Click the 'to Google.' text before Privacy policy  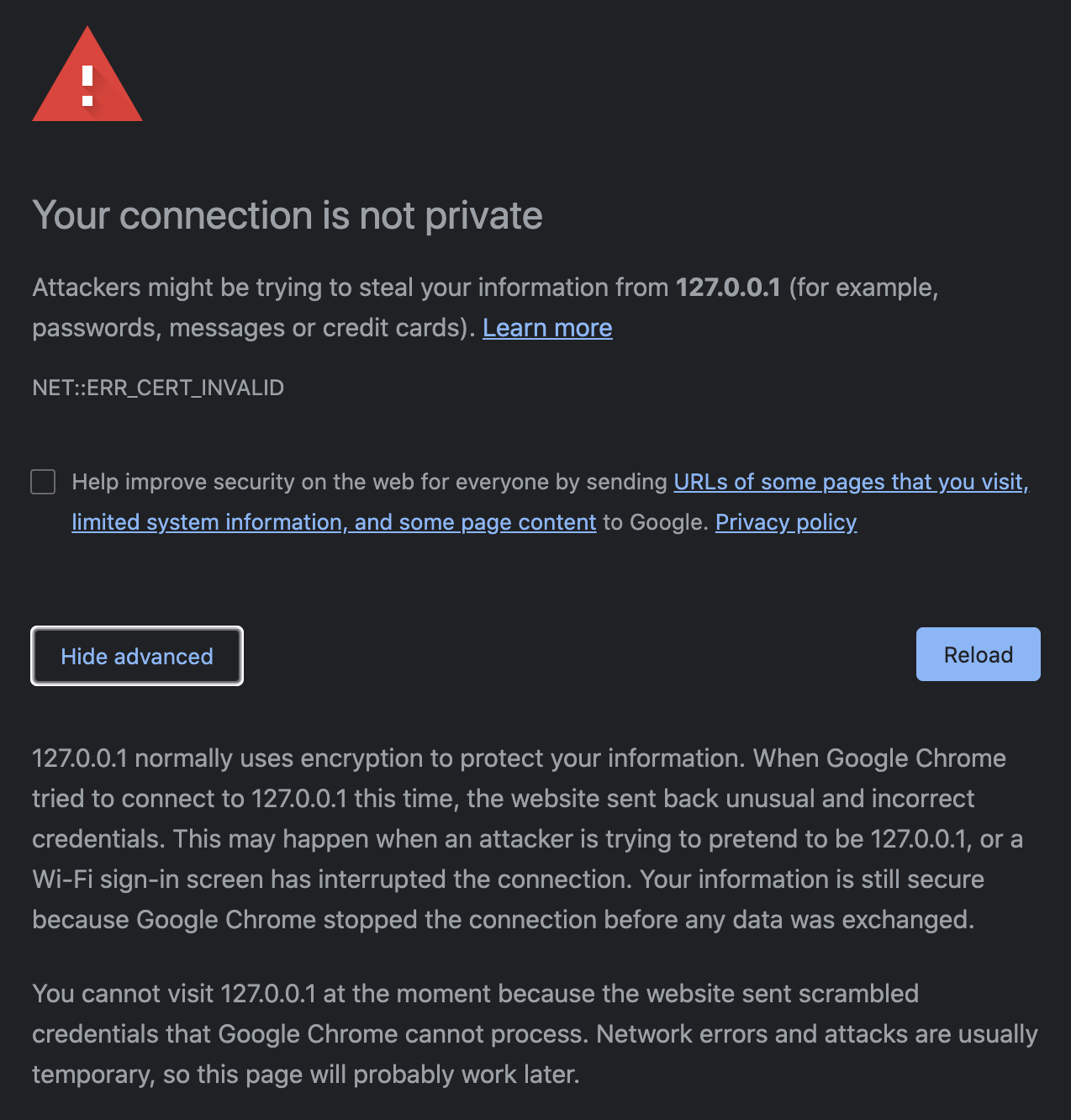656,522
